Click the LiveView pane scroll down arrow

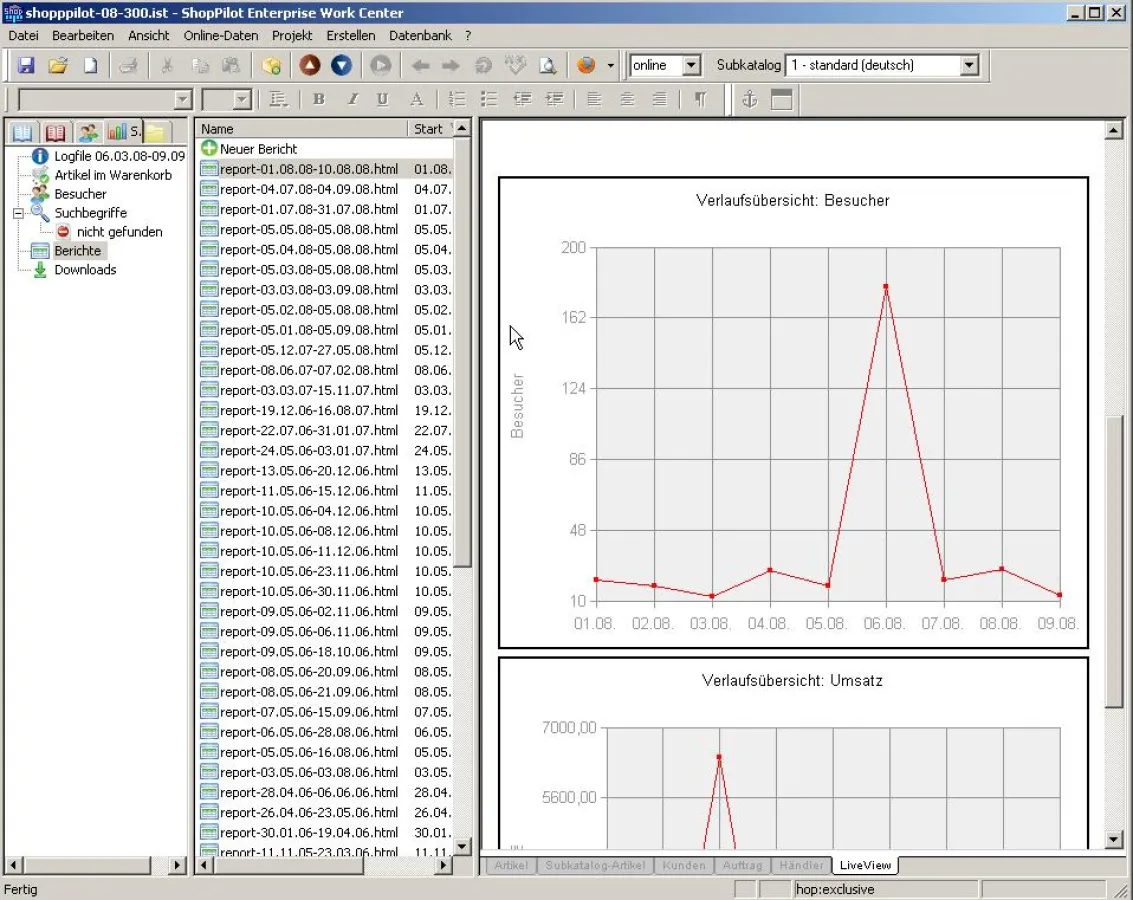click(x=1114, y=839)
